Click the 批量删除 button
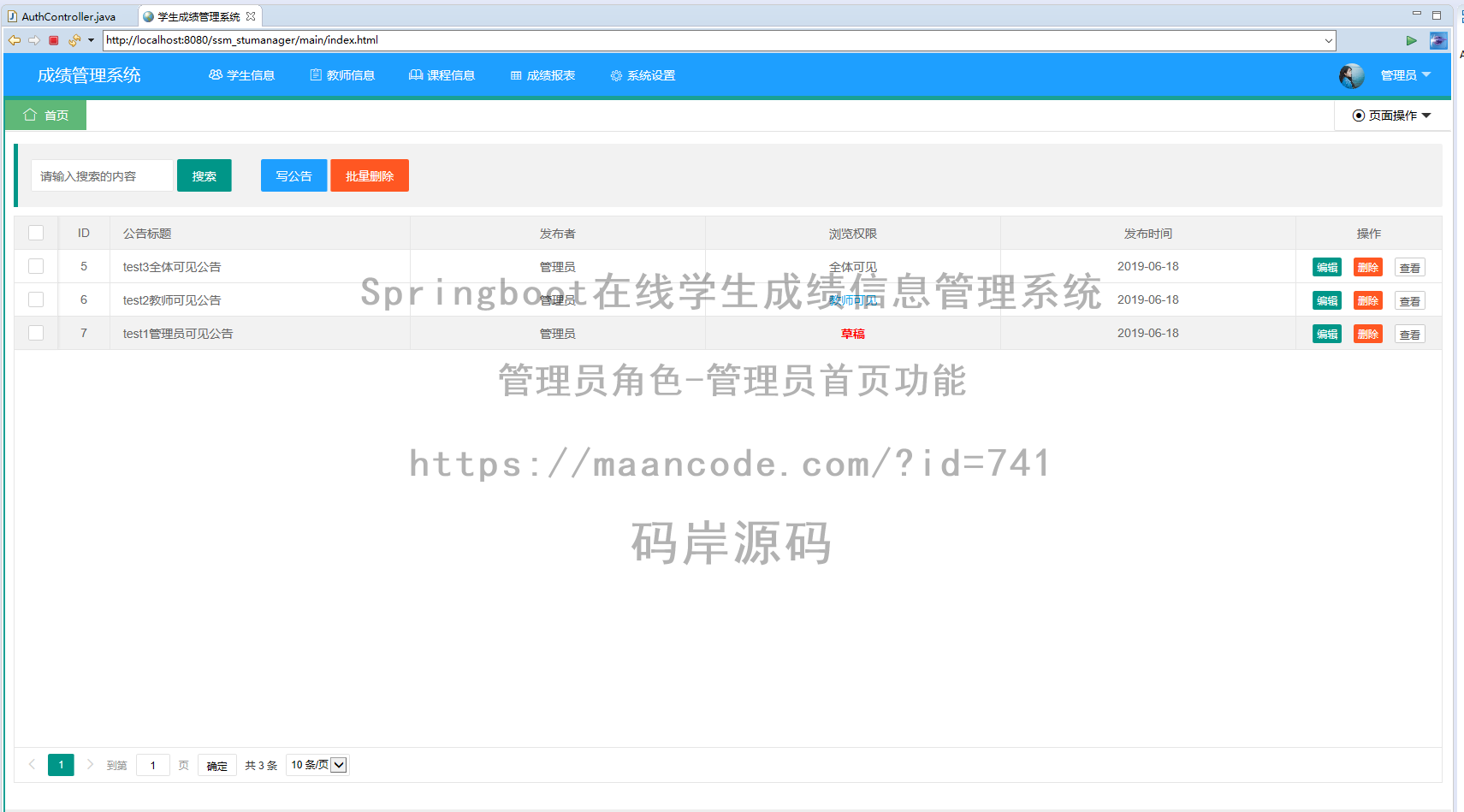This screenshot has height=812, width=1464. [370, 175]
